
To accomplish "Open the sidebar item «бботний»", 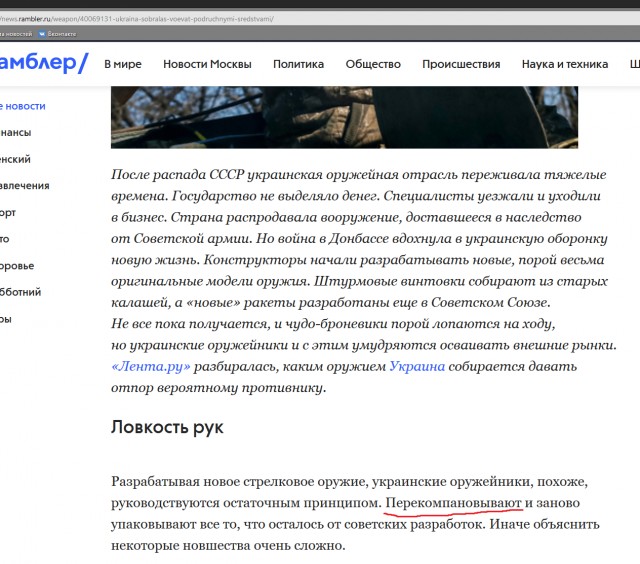I will click(x=20, y=292).
